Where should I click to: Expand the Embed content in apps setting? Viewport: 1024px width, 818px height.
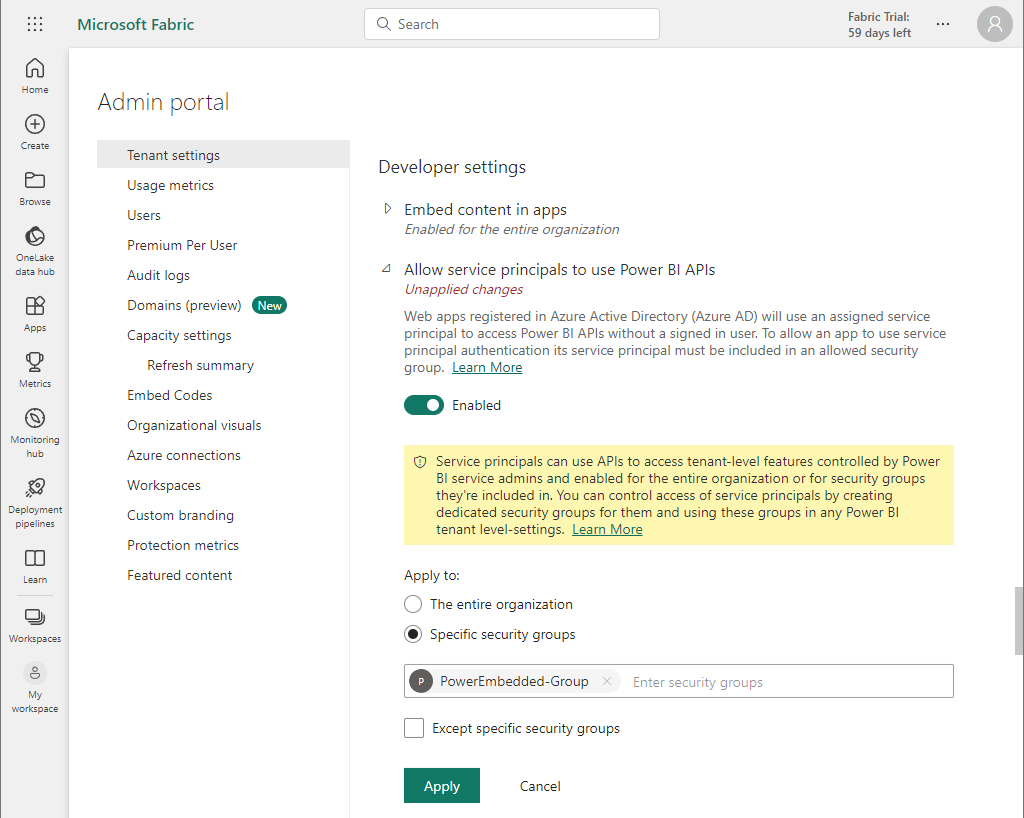[388, 210]
